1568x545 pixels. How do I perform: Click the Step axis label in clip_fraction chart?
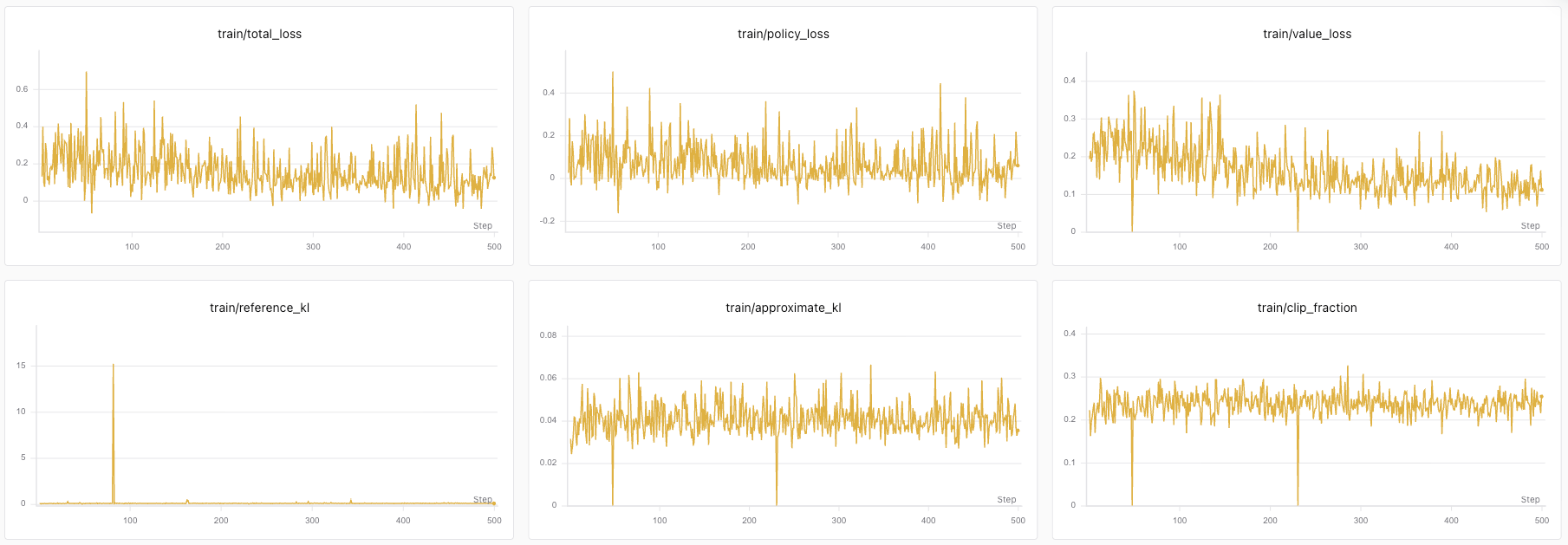(x=1530, y=500)
